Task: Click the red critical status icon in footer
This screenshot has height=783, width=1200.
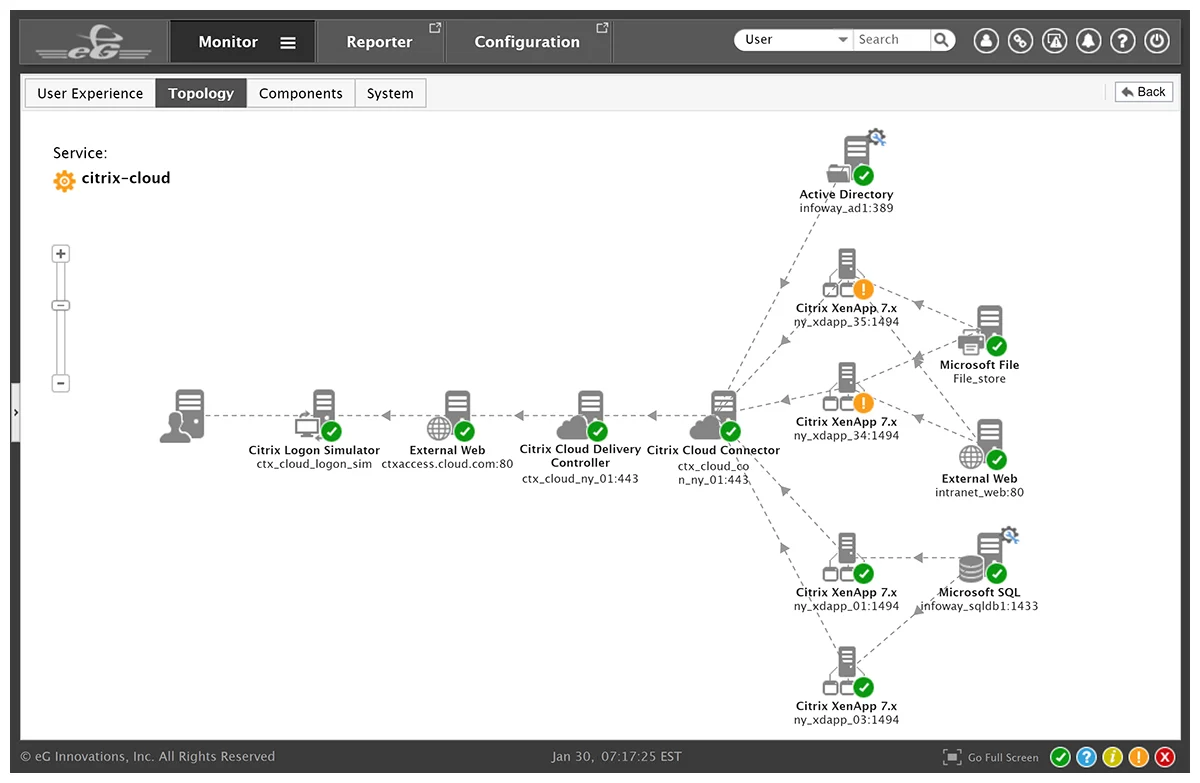Action: 1165,757
